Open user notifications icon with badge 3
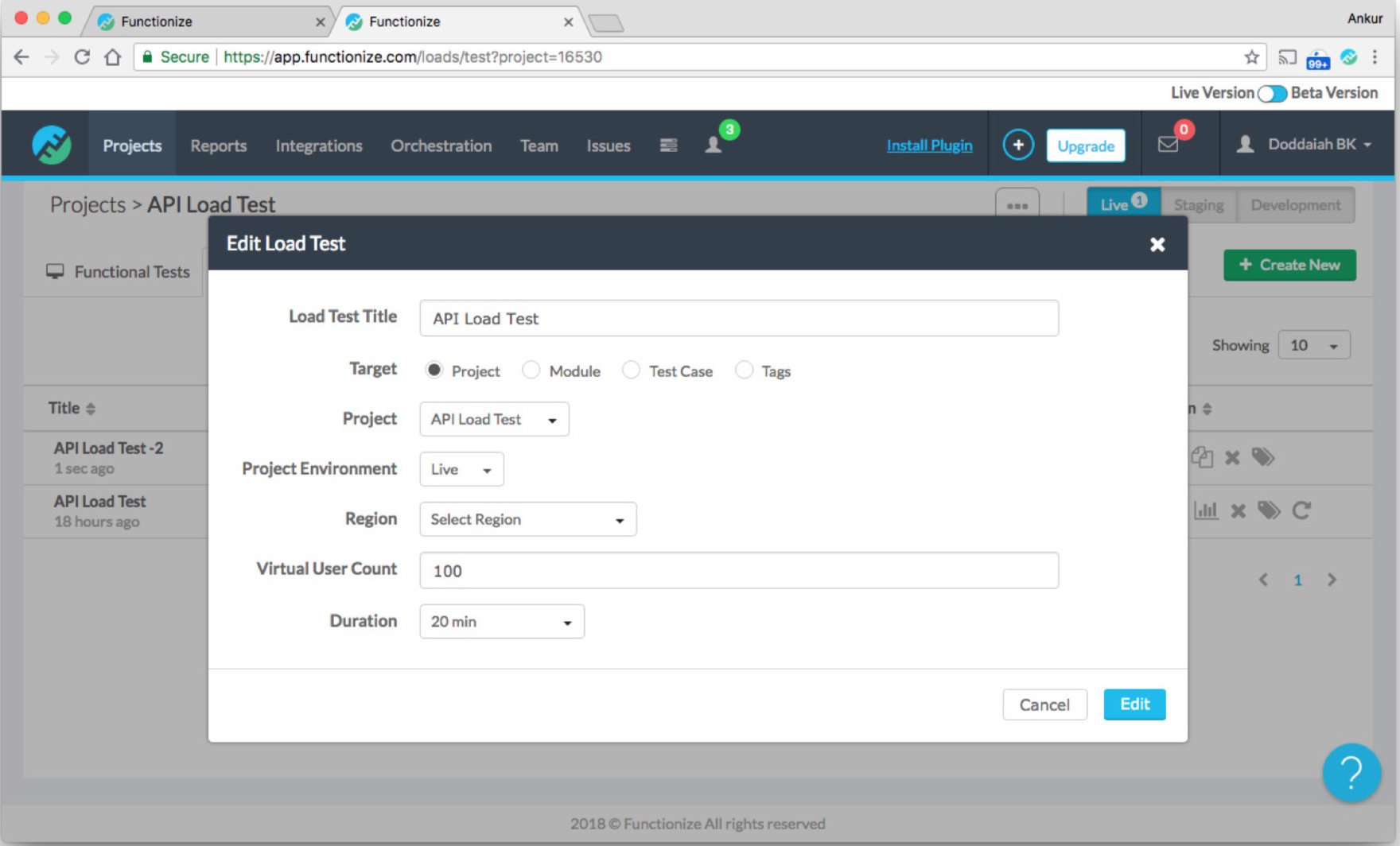 pyautogui.click(x=714, y=145)
